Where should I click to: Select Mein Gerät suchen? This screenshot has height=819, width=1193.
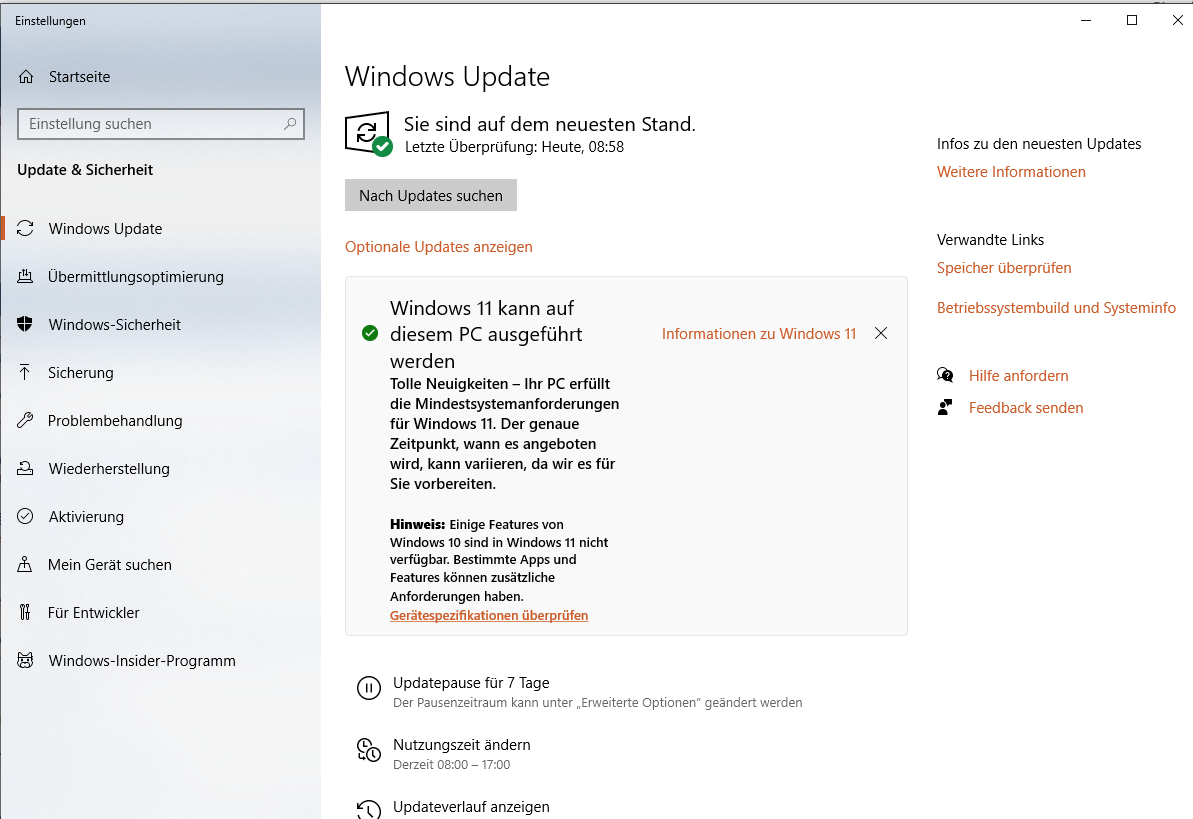coord(110,564)
